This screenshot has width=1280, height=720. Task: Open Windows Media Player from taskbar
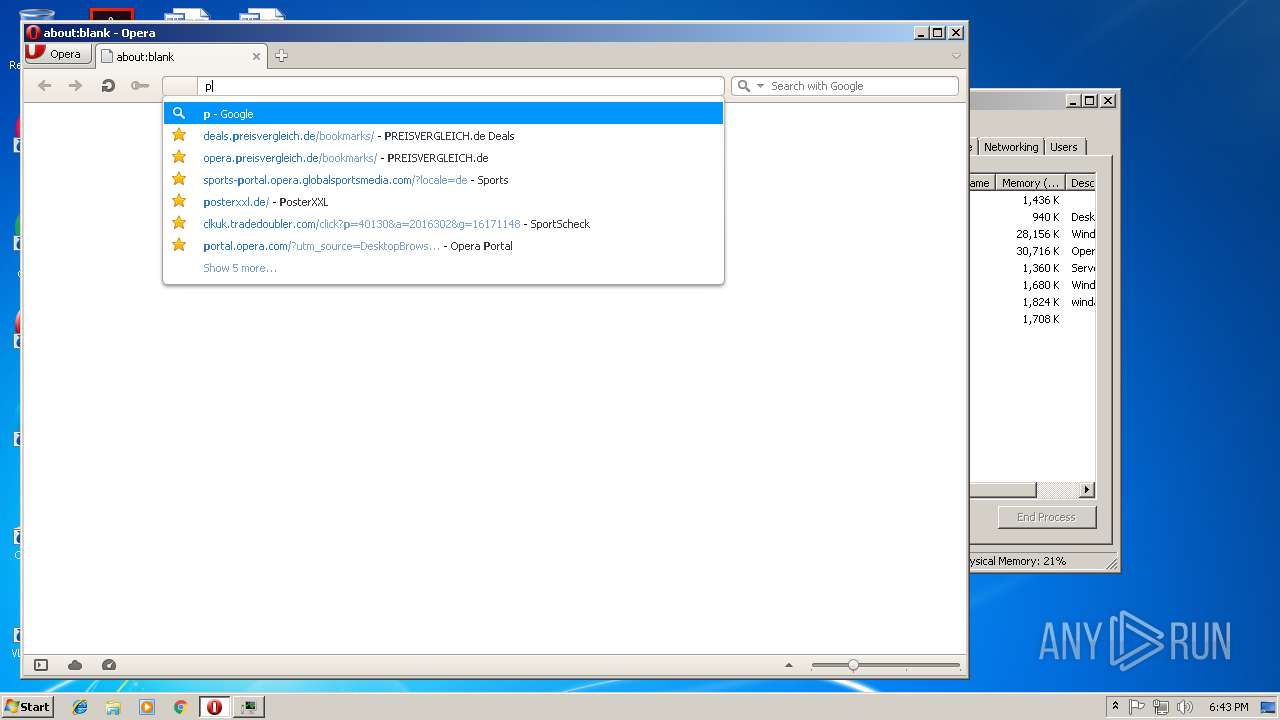tap(147, 707)
